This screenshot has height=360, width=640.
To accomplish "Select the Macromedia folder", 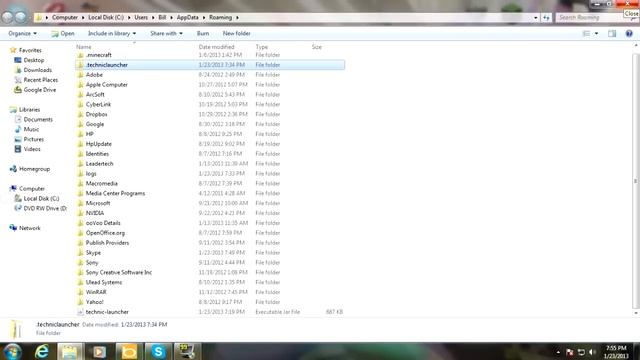I will pos(102,183).
